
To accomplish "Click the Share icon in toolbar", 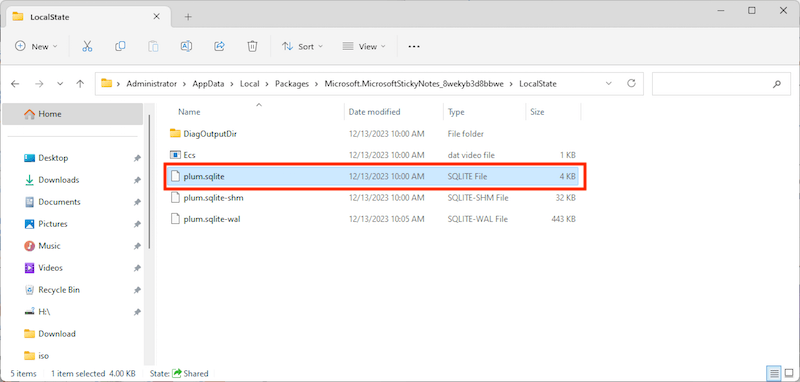I will point(219,46).
